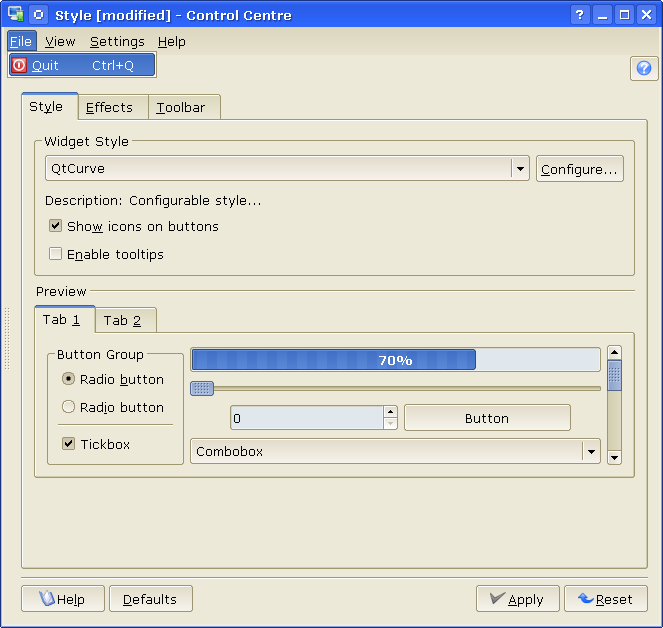Click the spinbox input field showing 0
Screen dimensions: 663x628
click(307, 418)
